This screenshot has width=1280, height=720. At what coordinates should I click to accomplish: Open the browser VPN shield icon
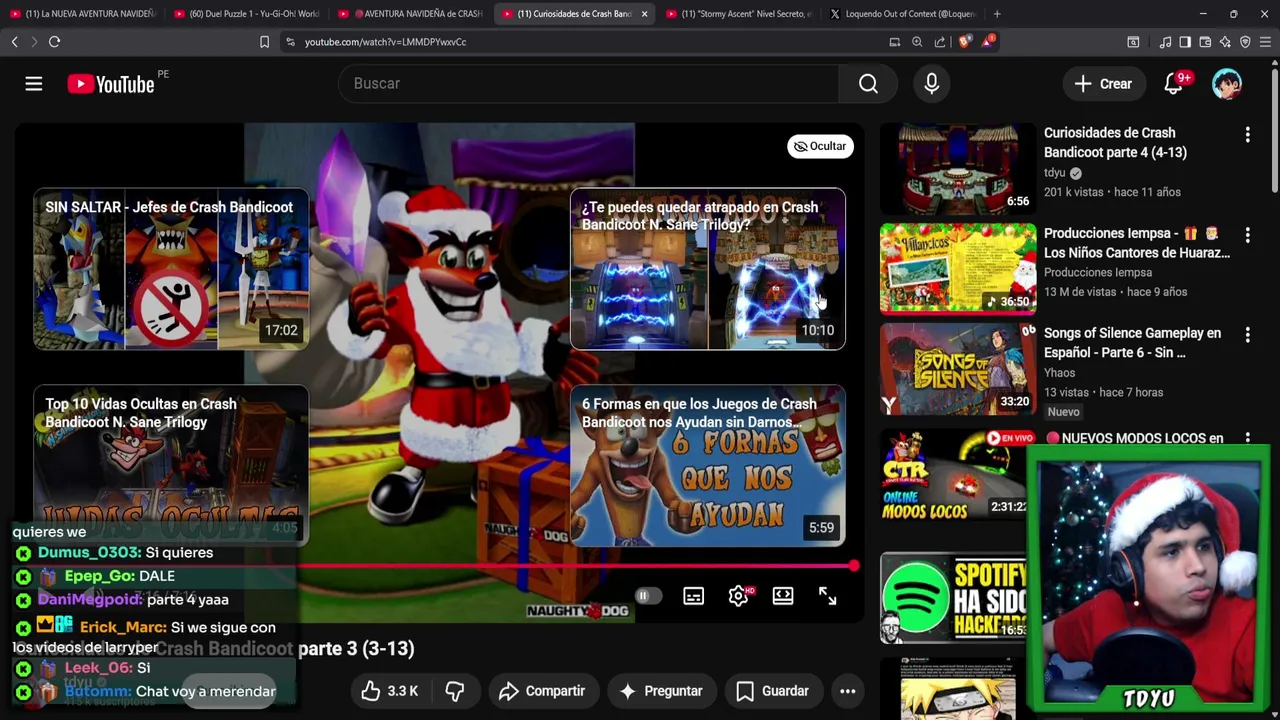click(1245, 42)
